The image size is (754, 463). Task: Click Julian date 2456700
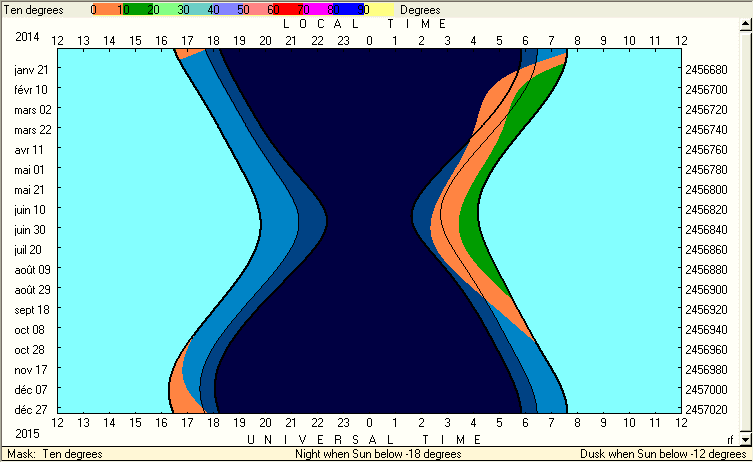[x=706, y=90]
